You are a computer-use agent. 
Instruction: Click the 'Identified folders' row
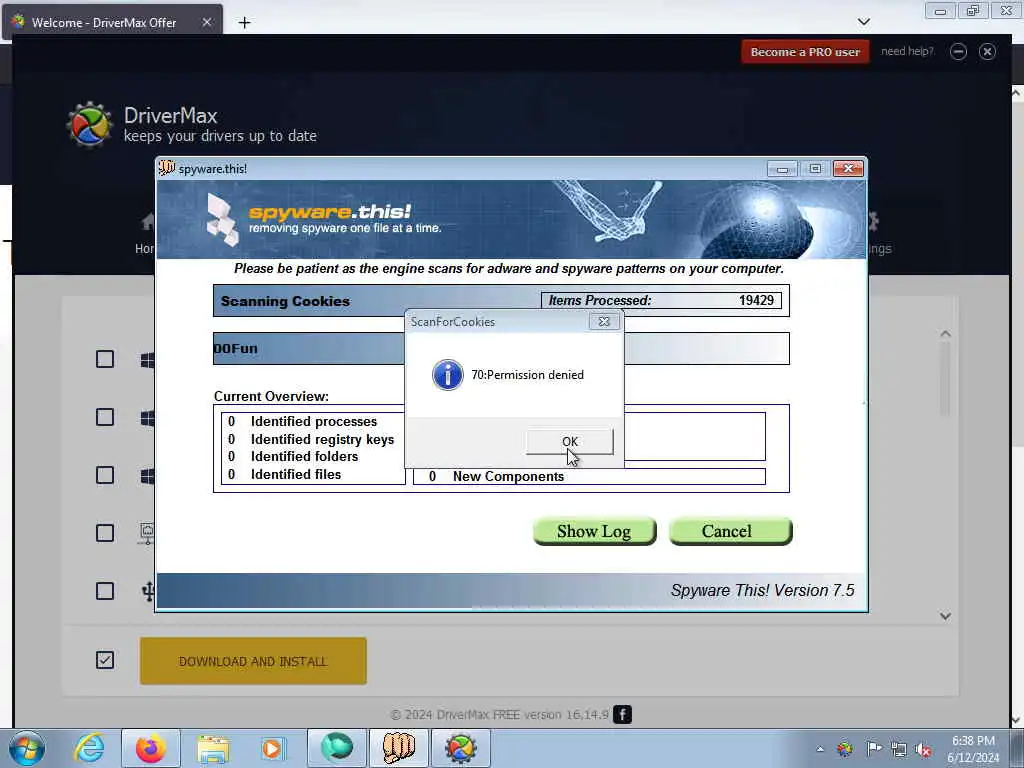pos(293,456)
